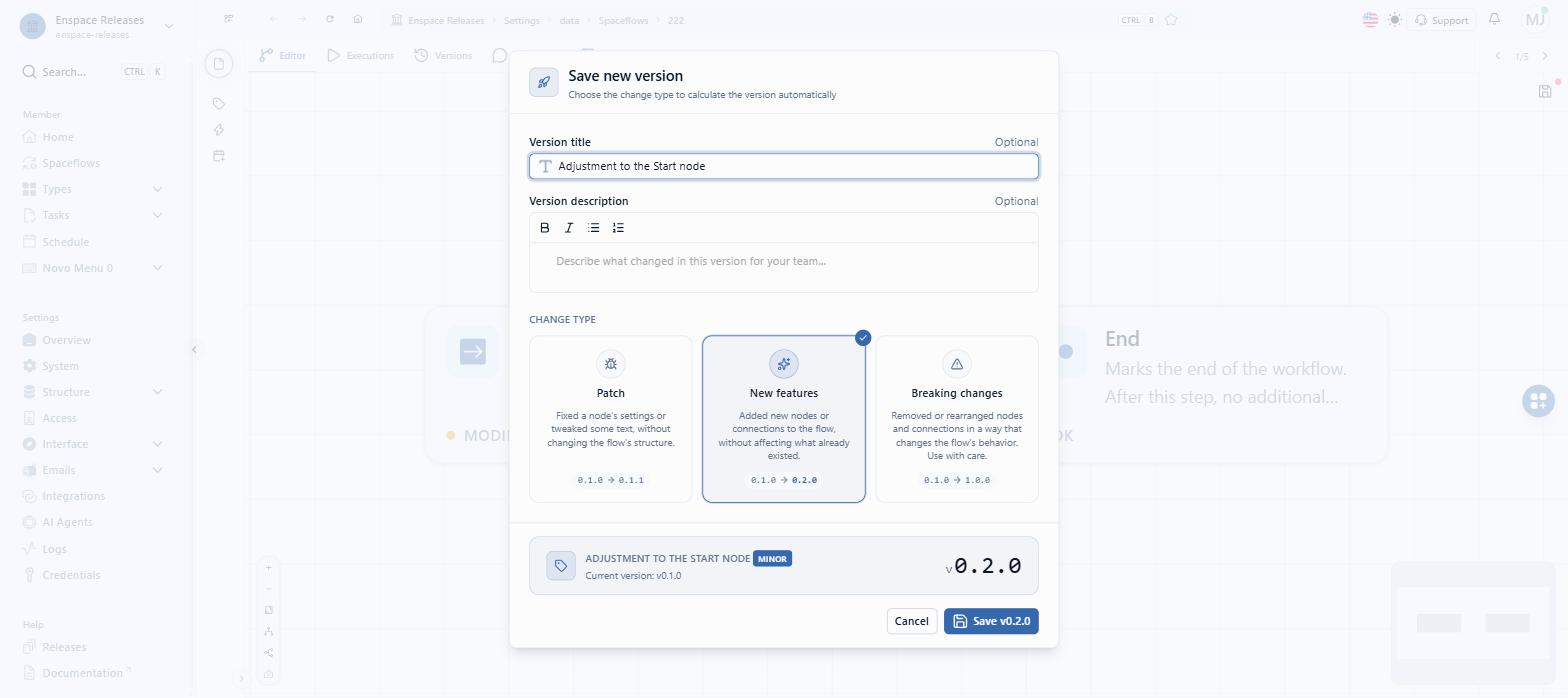Click the grid apps button on canvas
The width and height of the screenshot is (1568, 698).
(1538, 401)
